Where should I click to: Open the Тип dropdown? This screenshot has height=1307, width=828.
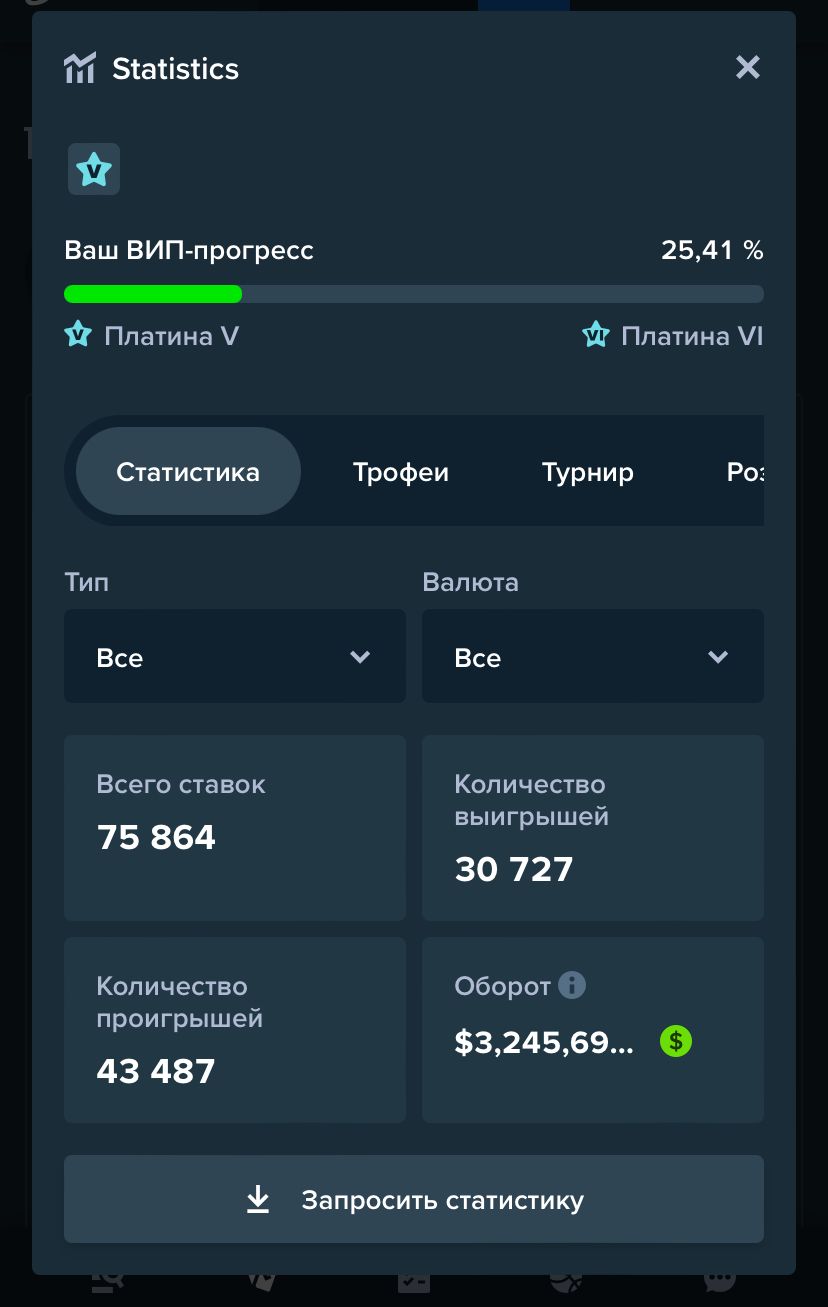click(235, 656)
